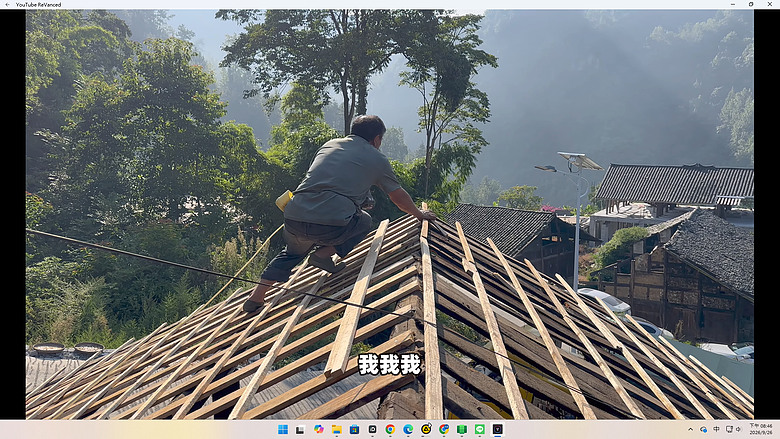Click the back arrow in the title bar
This screenshot has width=780, height=439.
click(x=7, y=4)
